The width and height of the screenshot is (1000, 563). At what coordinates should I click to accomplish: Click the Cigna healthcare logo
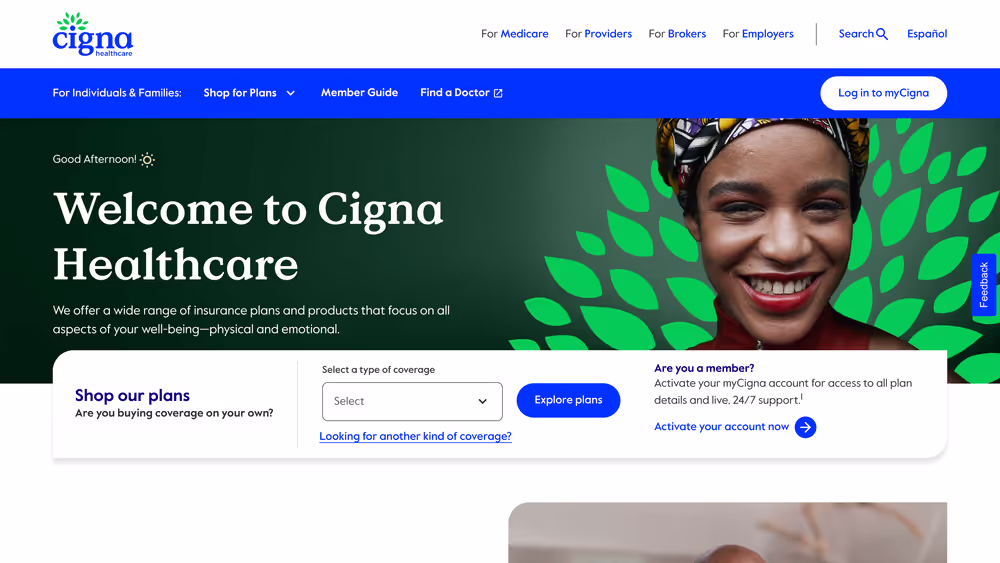(x=92, y=34)
